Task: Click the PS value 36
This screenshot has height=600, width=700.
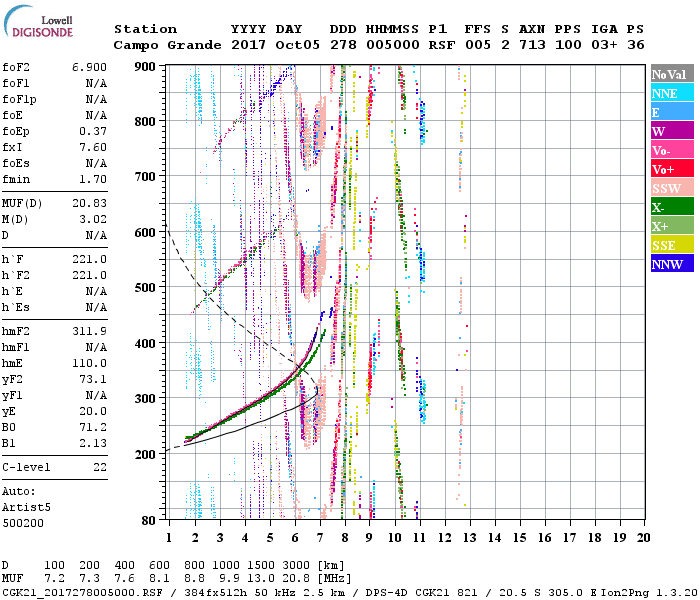Action: point(635,45)
